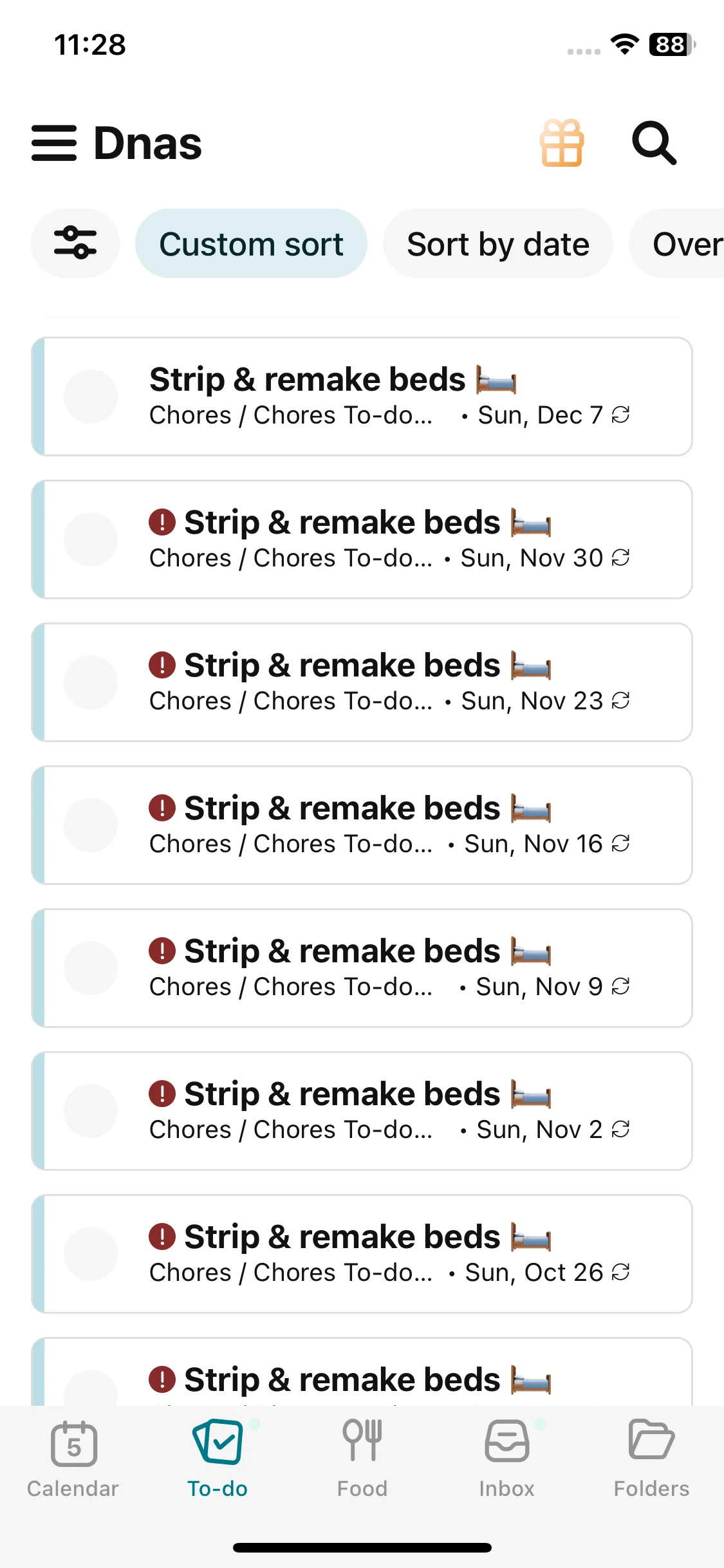Tick the Nov 2 task circle
The height and width of the screenshot is (1568, 724).
click(x=91, y=1111)
